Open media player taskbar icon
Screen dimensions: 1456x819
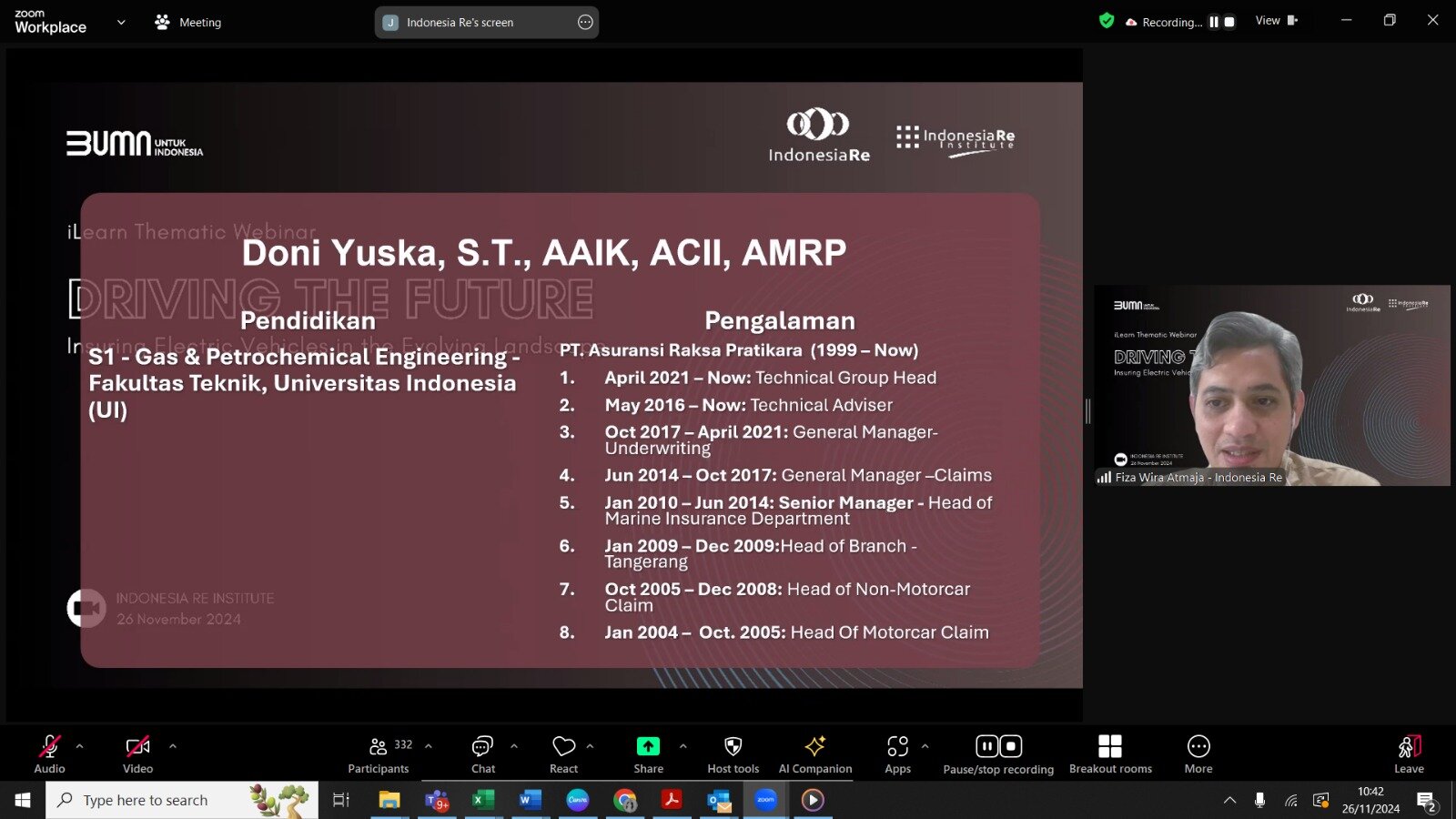(x=813, y=800)
